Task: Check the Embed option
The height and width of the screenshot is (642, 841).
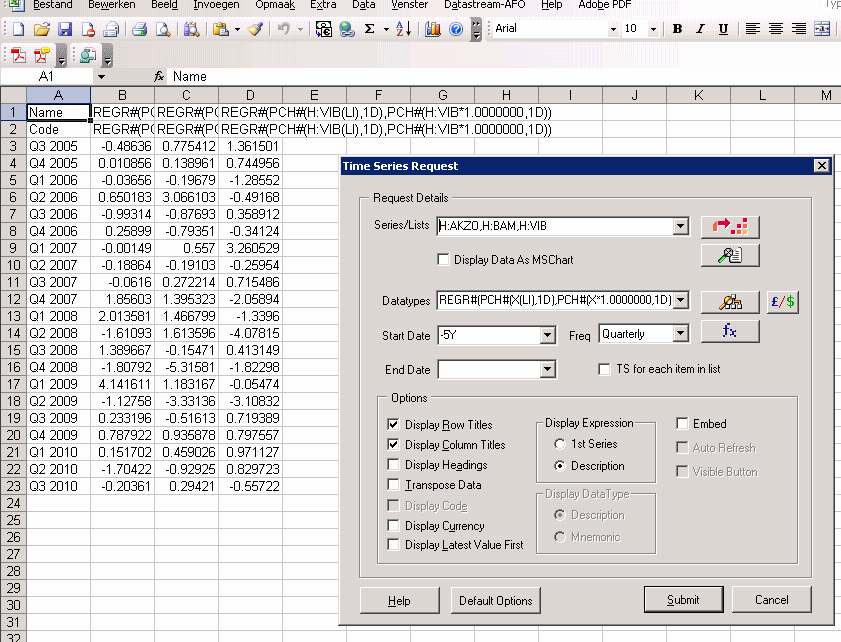Action: click(x=682, y=424)
